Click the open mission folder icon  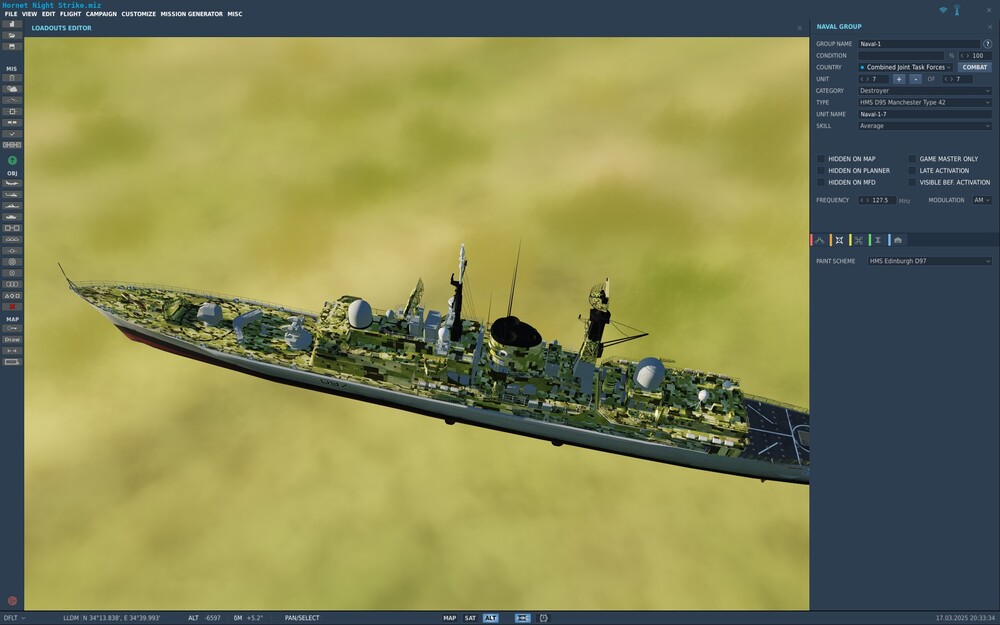pyautogui.click(x=12, y=35)
